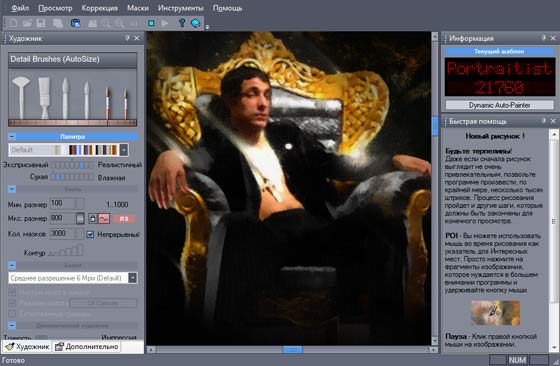Click the red RS toggle button
This screenshot has height=366, width=560.
[x=124, y=219]
